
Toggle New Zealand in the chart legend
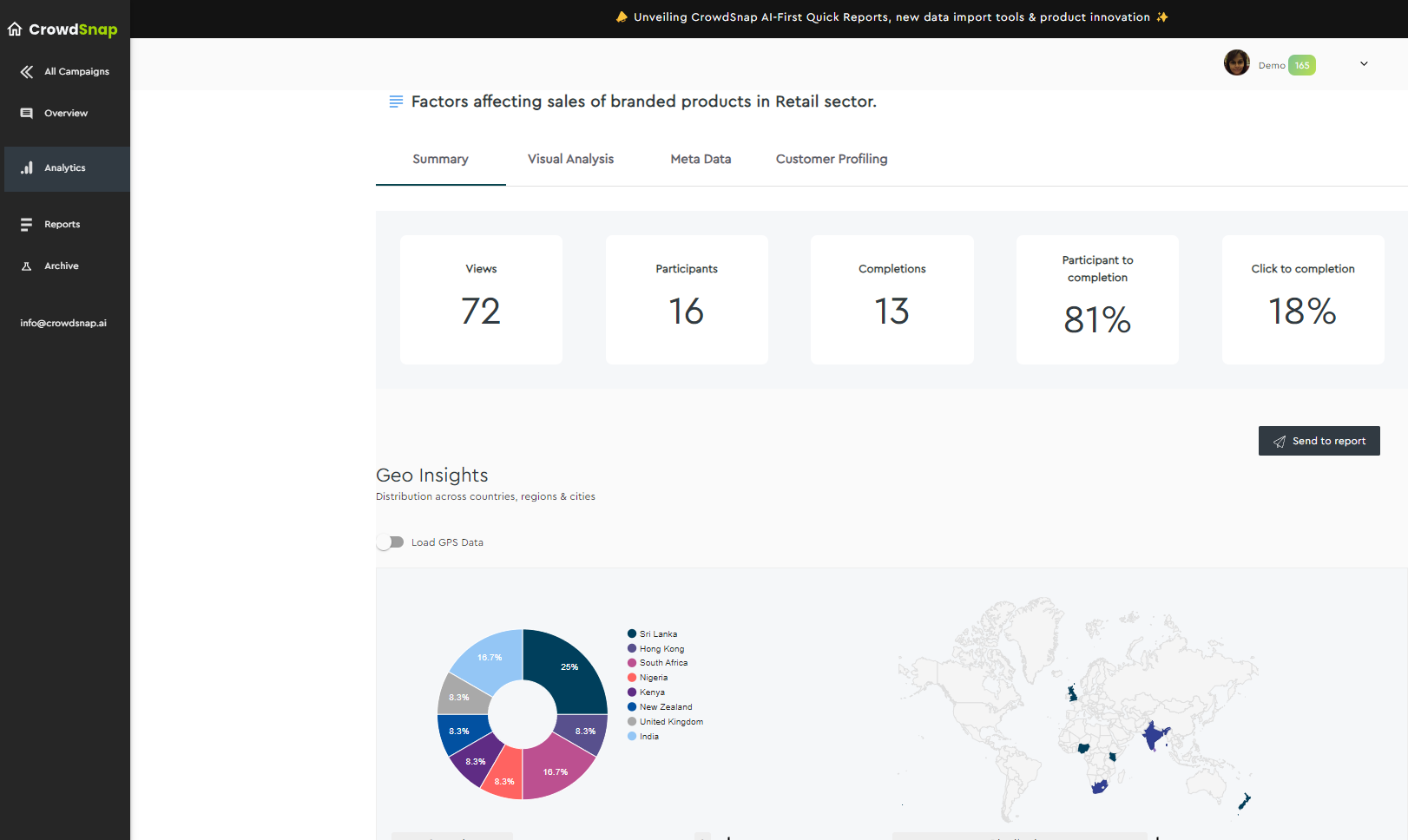(x=660, y=707)
